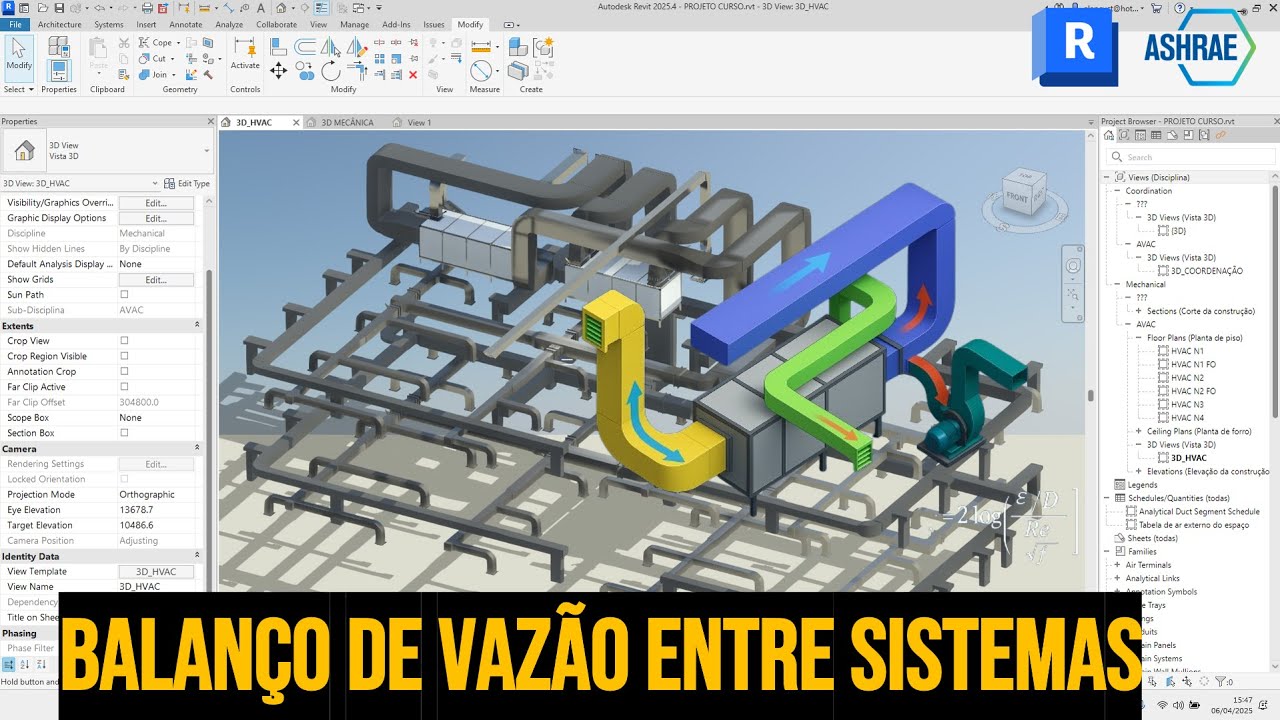Toggle the Sun Path checkbox
This screenshot has height=720, width=1280.
pos(124,295)
